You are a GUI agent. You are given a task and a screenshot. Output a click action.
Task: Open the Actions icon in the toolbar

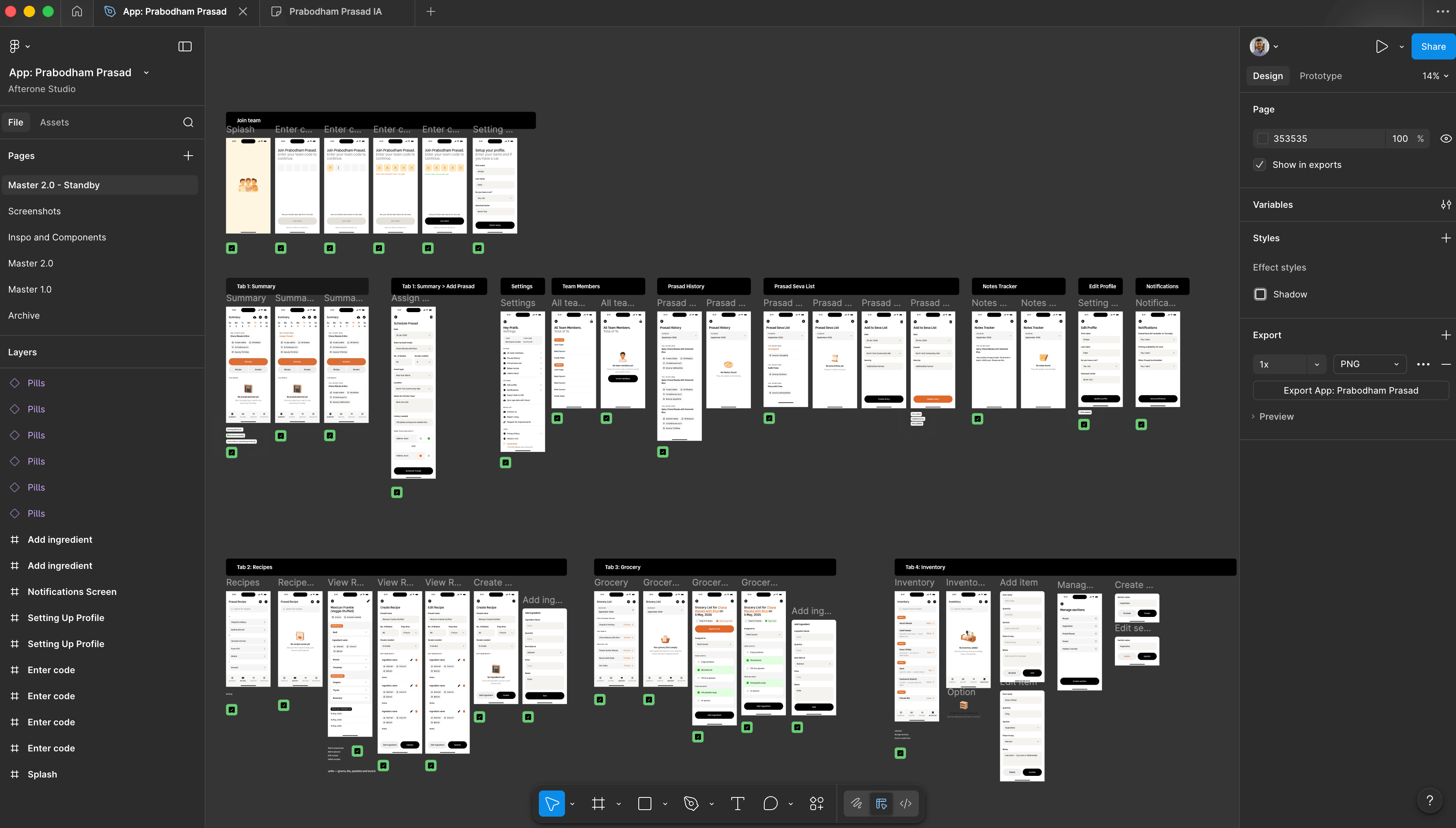pyautogui.click(x=816, y=803)
